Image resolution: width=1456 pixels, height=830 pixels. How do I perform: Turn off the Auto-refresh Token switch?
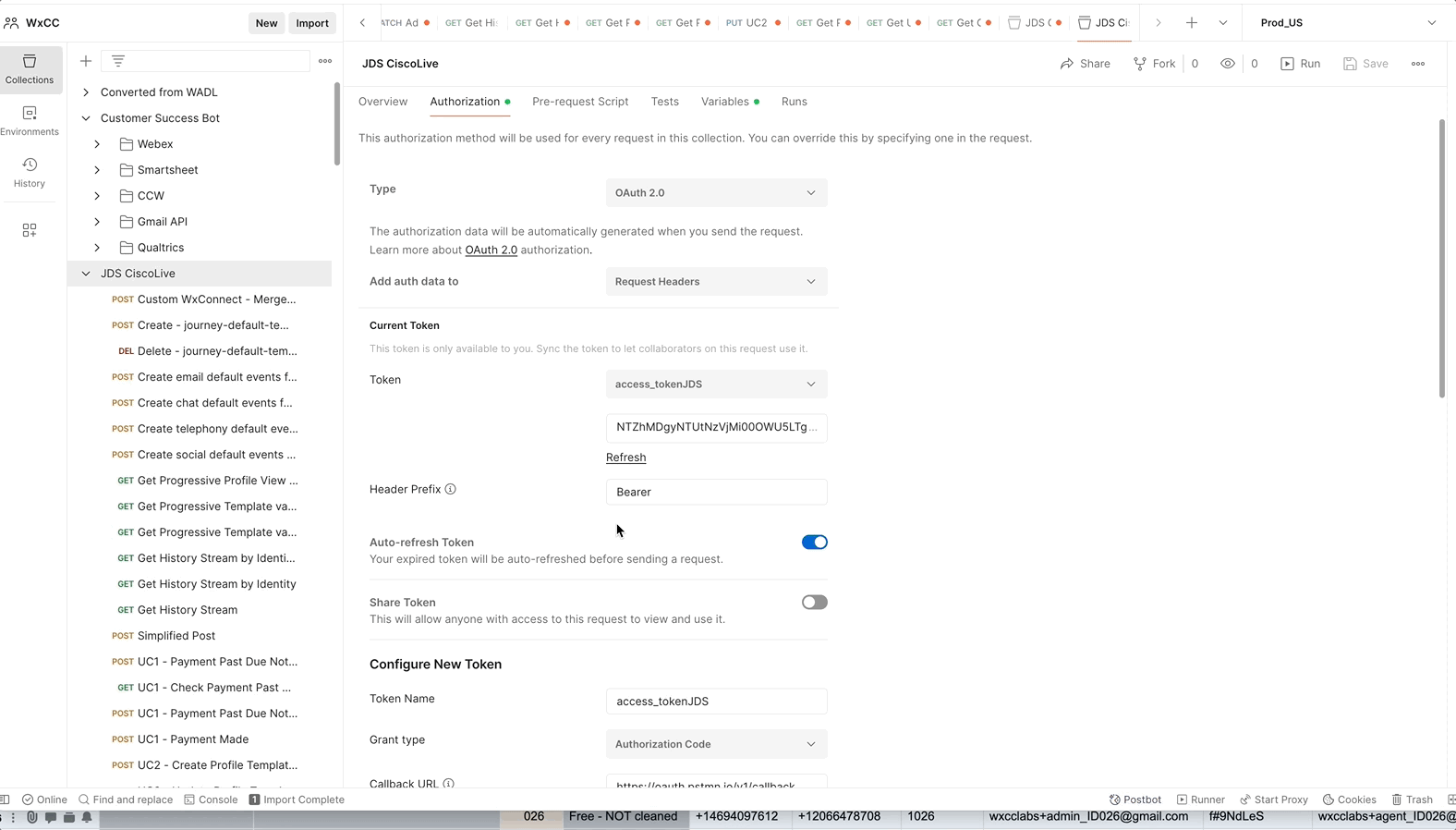(x=814, y=543)
